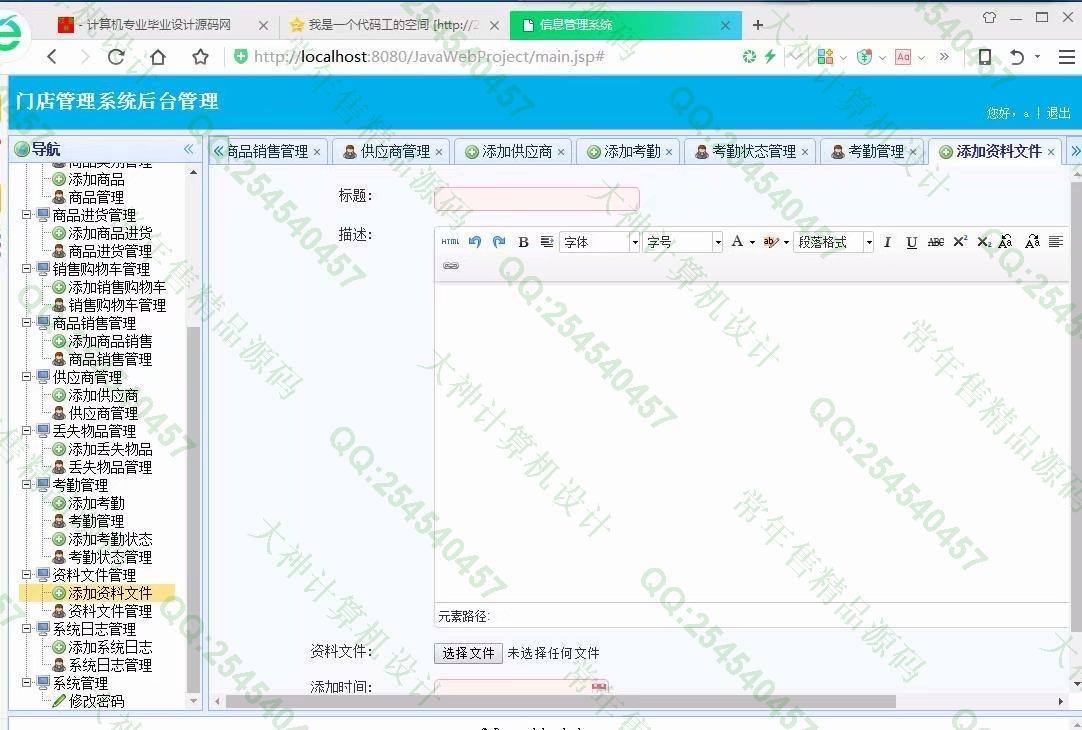Open the 段落格式 paragraph format dropdown

tap(869, 242)
